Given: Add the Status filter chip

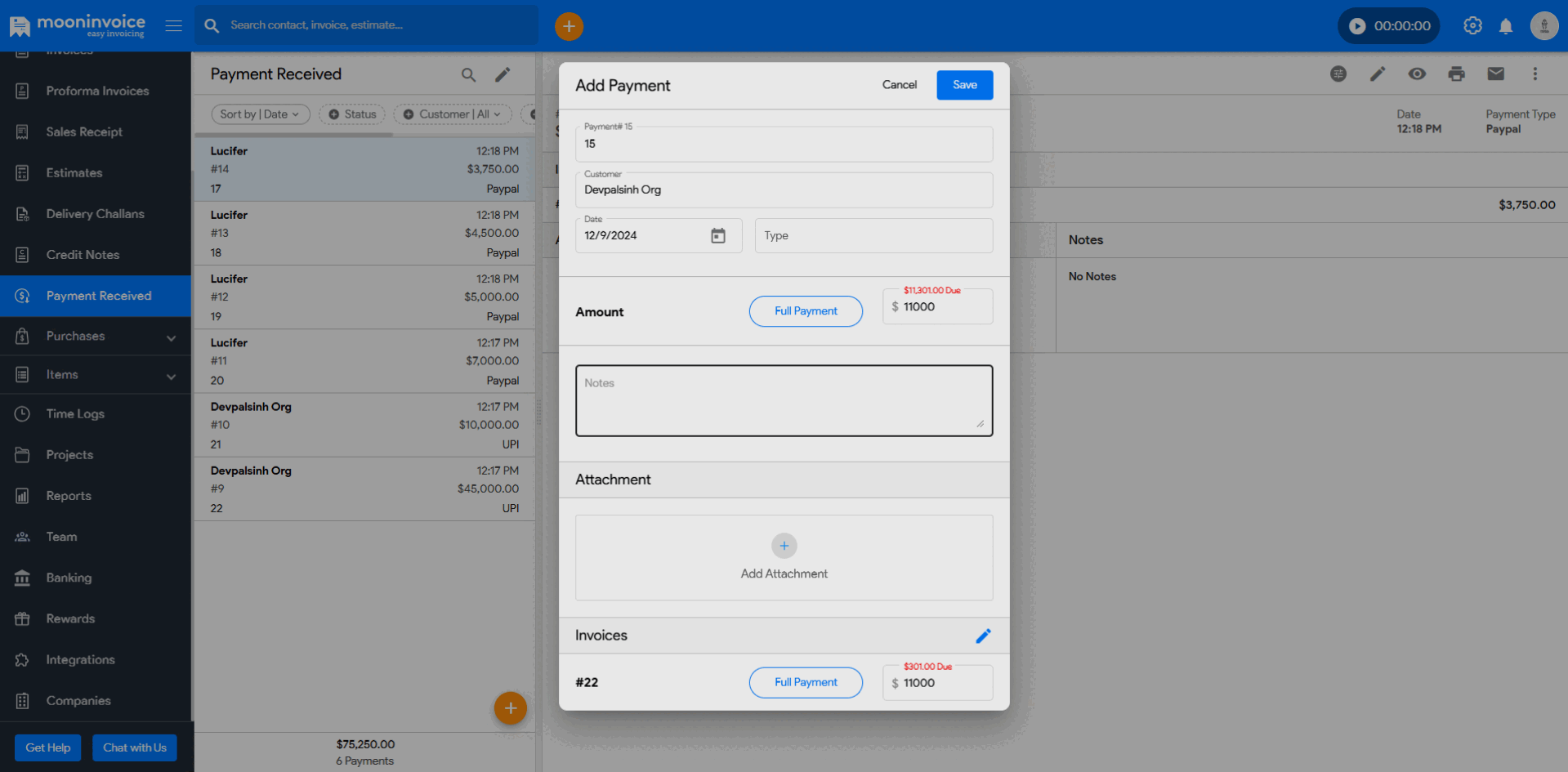Looking at the screenshot, I should [352, 114].
